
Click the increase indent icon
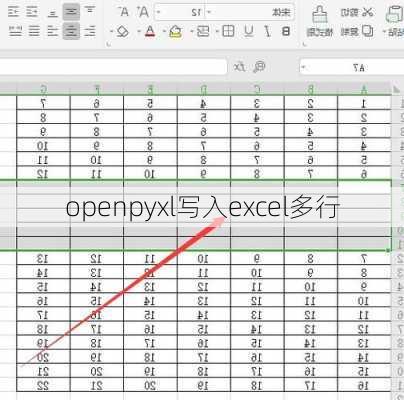(14, 13)
